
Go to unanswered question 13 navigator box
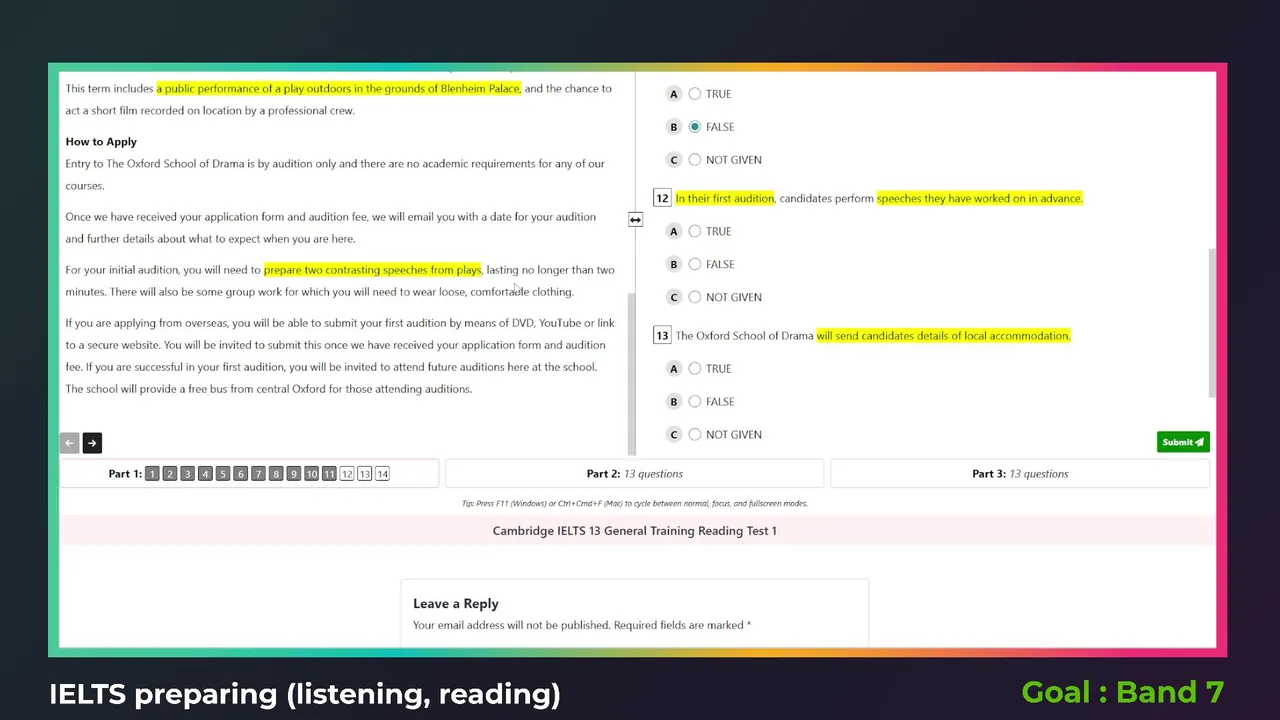point(364,474)
